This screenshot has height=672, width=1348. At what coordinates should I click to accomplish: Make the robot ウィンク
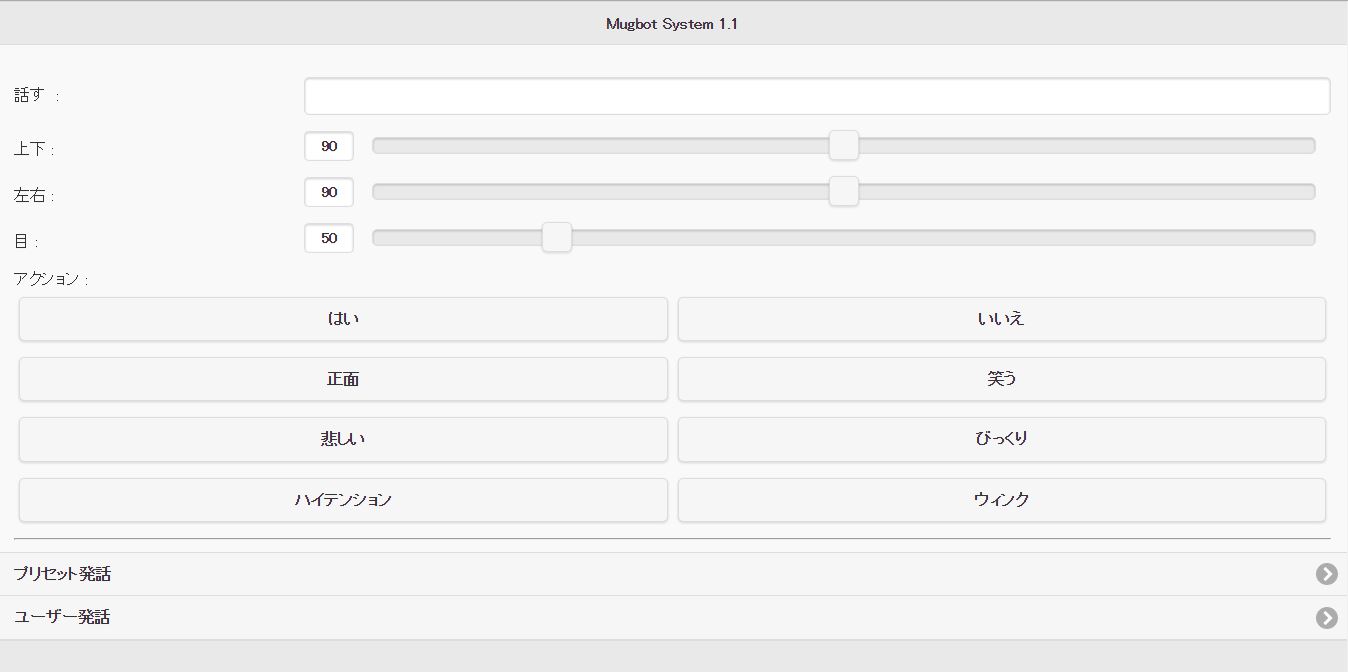coord(1002,500)
